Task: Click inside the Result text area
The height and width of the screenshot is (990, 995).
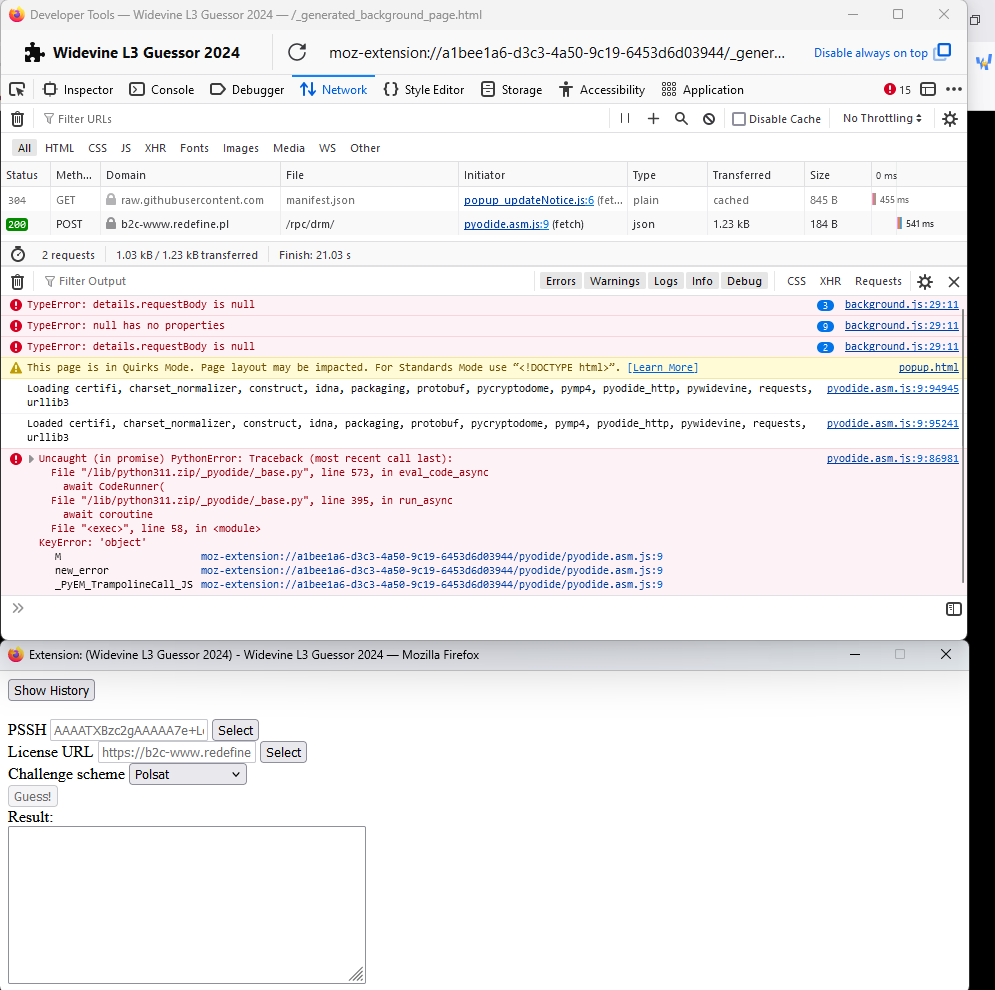Action: tap(187, 904)
